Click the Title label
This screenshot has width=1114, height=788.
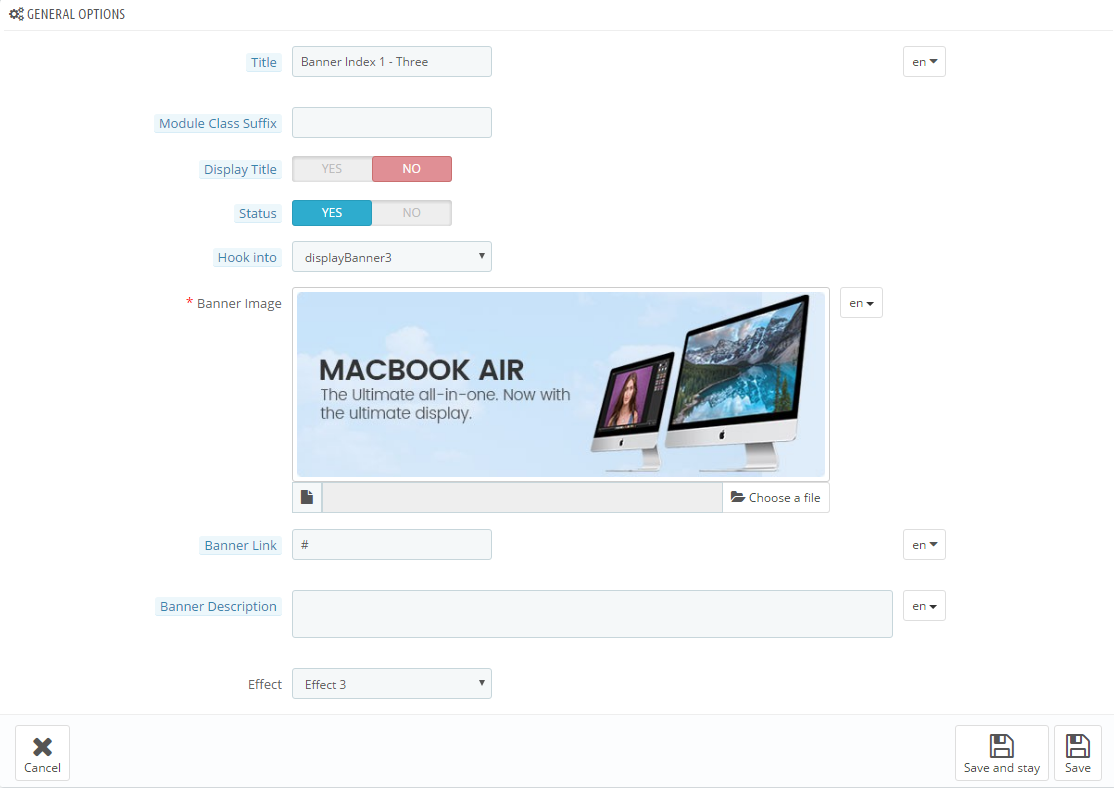point(264,63)
